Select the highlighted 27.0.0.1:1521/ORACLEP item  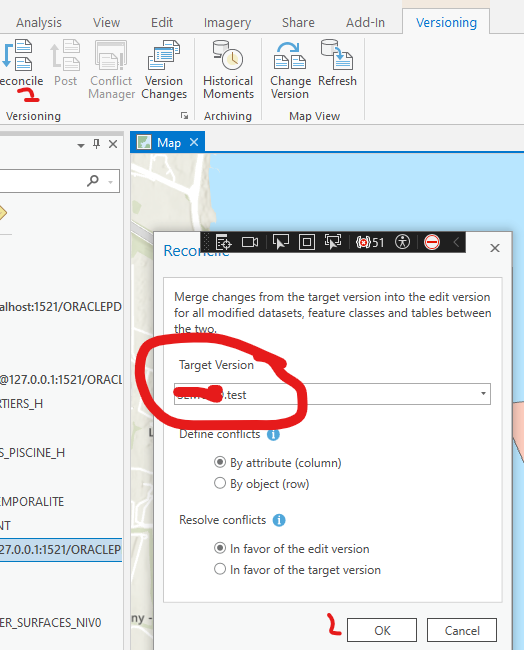tap(61, 550)
